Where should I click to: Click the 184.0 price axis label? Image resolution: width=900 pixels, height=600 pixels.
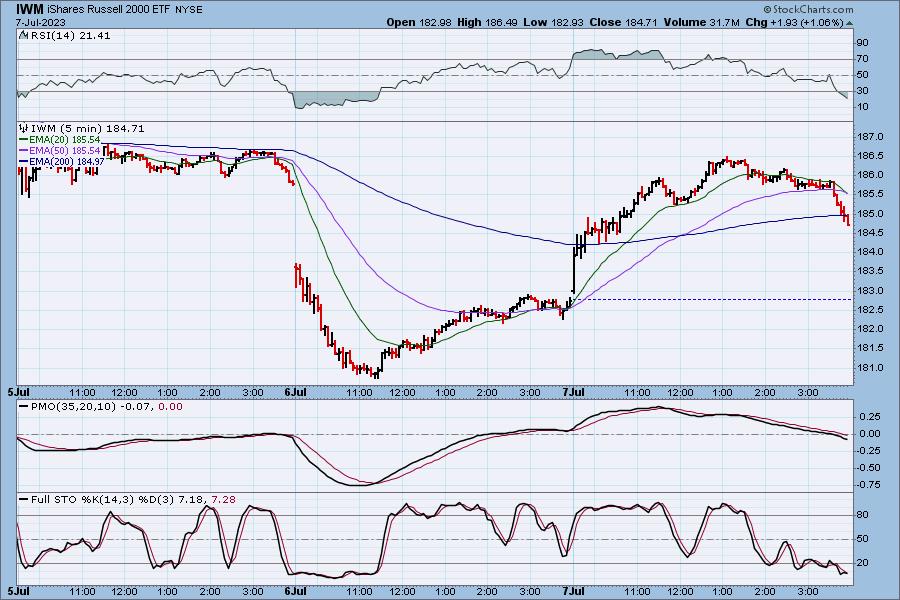click(x=872, y=251)
